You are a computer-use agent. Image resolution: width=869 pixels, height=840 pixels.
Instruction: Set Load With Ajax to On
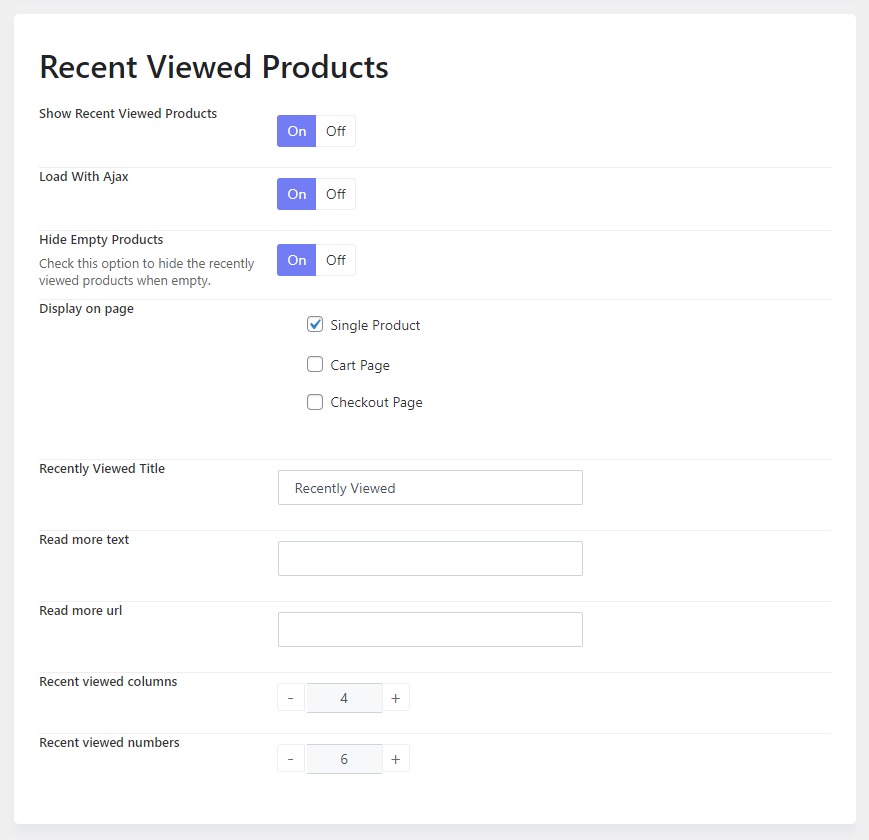pos(297,194)
